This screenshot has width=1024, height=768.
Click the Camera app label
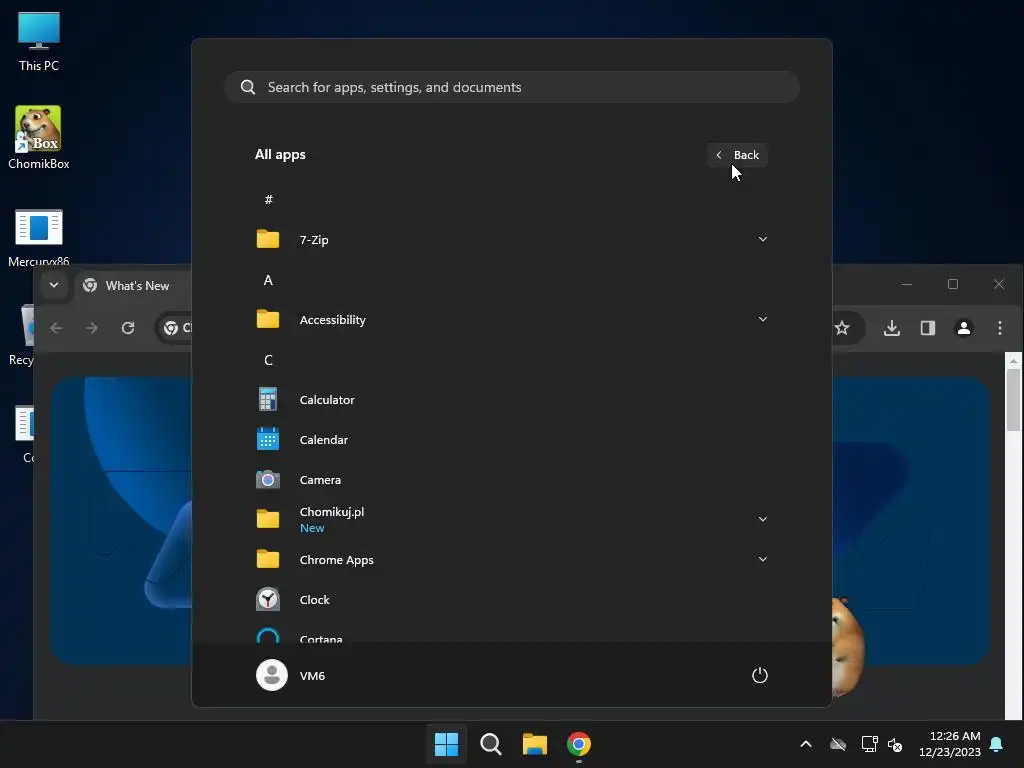tap(320, 479)
